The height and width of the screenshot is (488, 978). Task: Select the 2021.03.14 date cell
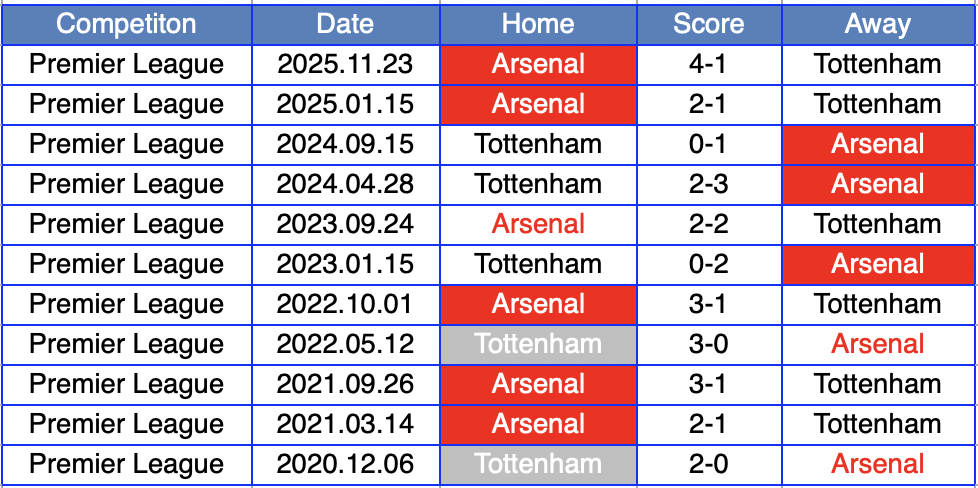345,424
